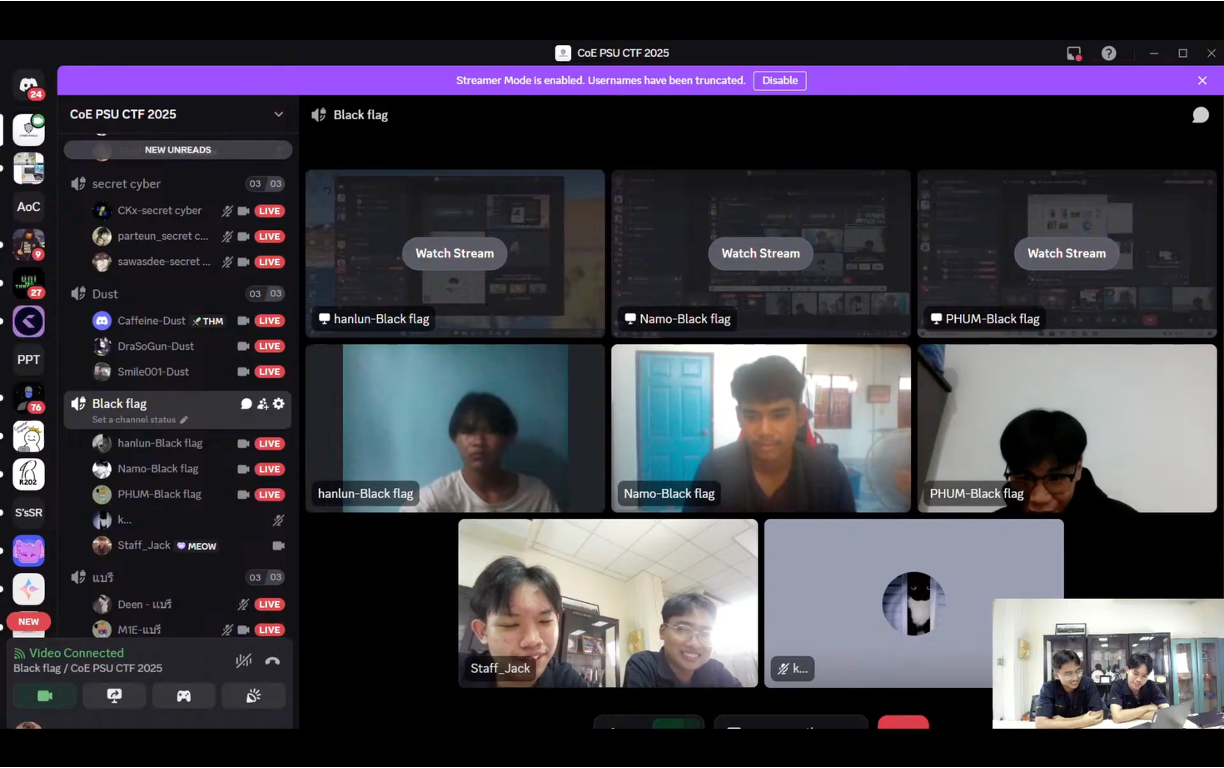
Task: Jump to NEW UNREADS in channel list
Action: (178, 150)
